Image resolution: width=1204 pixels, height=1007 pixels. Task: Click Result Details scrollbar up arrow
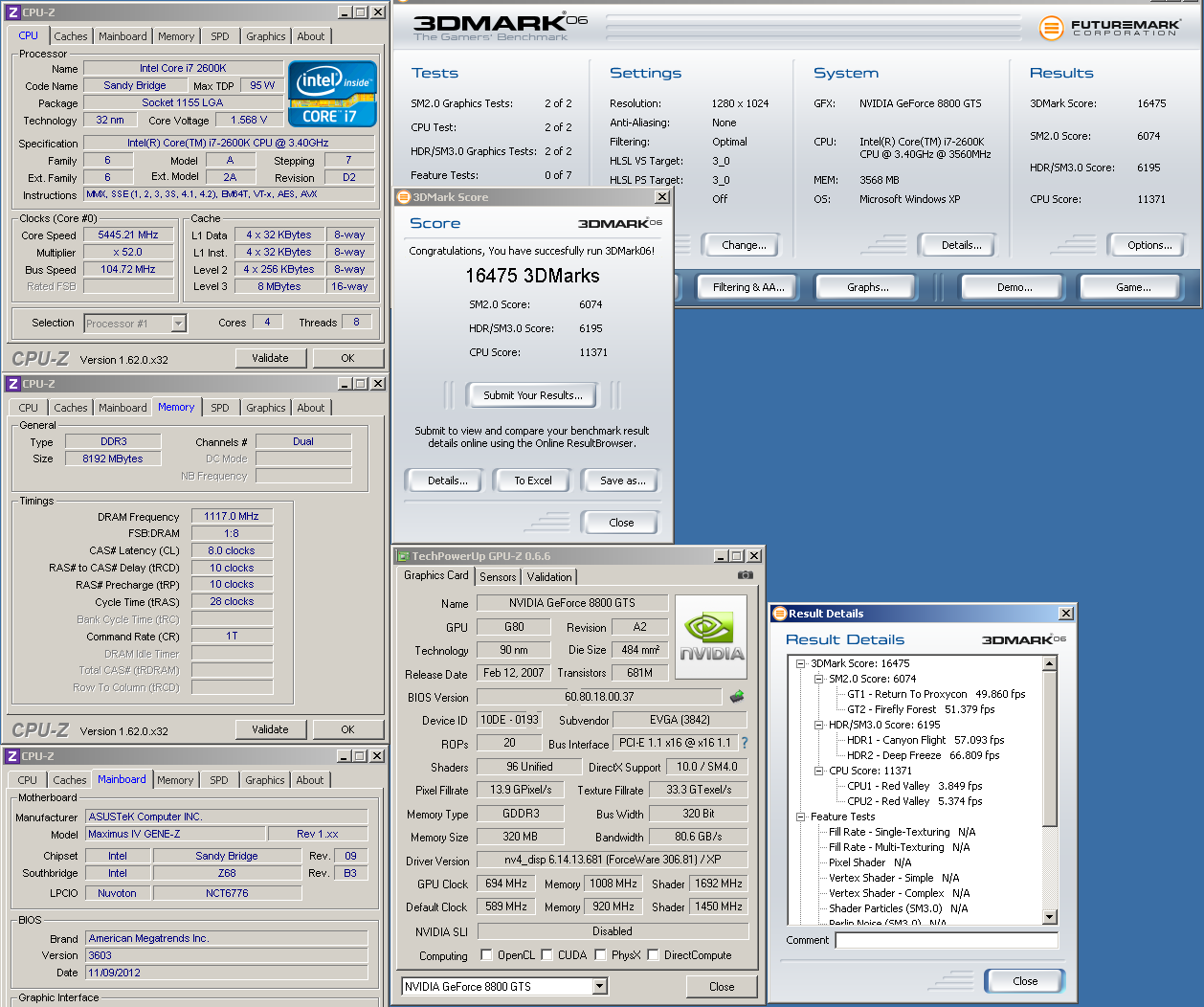[1050, 663]
